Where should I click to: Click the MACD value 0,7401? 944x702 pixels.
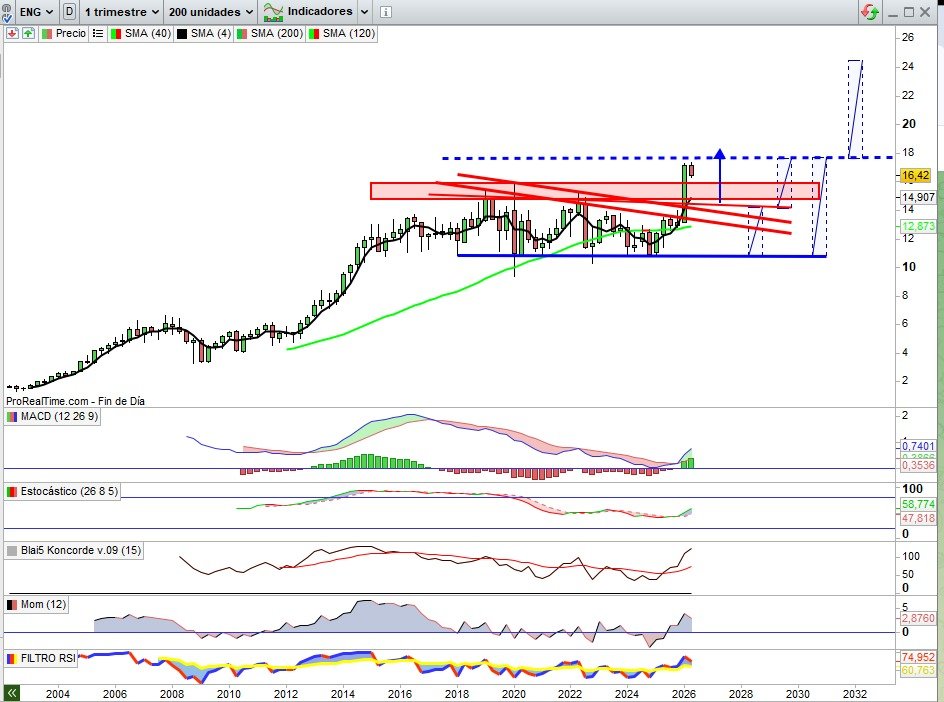(918, 446)
